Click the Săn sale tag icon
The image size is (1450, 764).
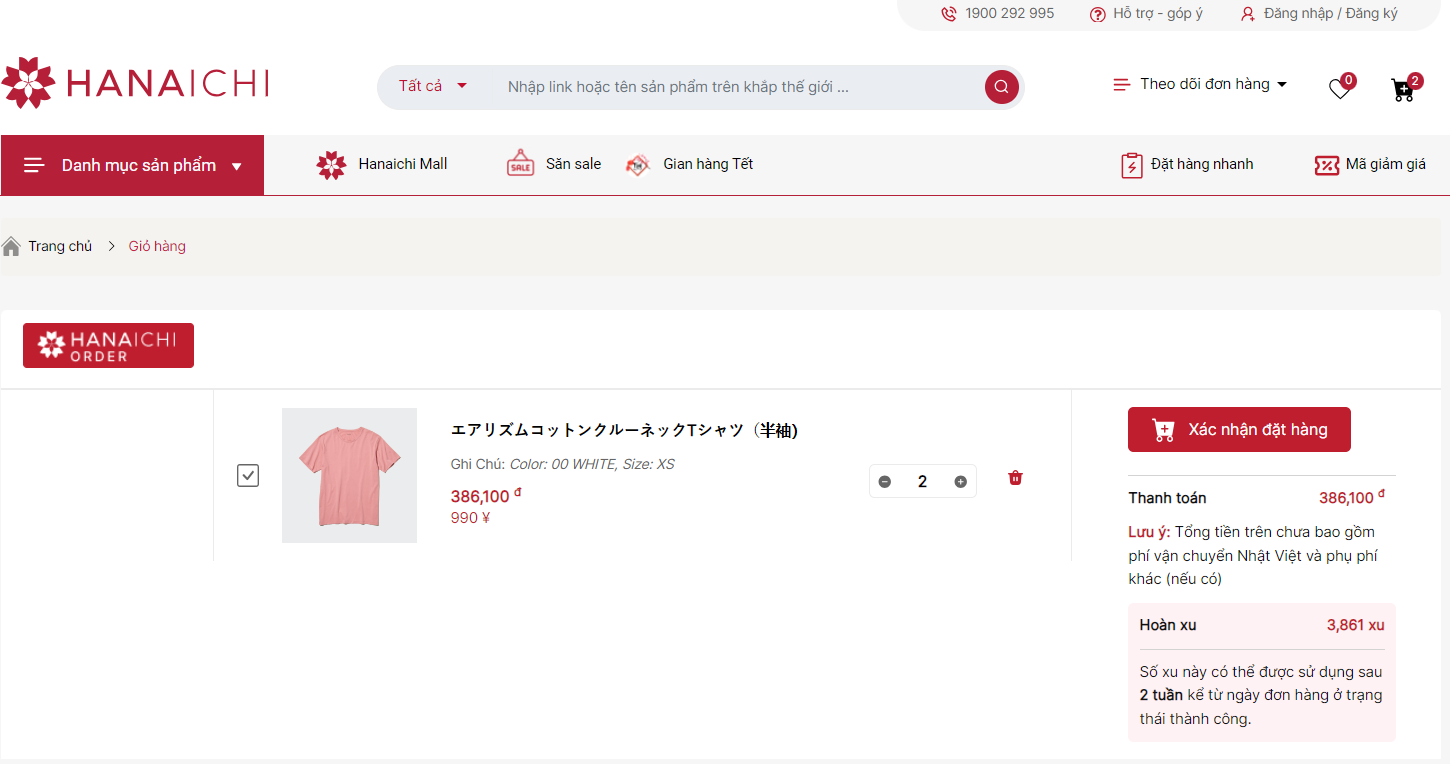[x=521, y=163]
